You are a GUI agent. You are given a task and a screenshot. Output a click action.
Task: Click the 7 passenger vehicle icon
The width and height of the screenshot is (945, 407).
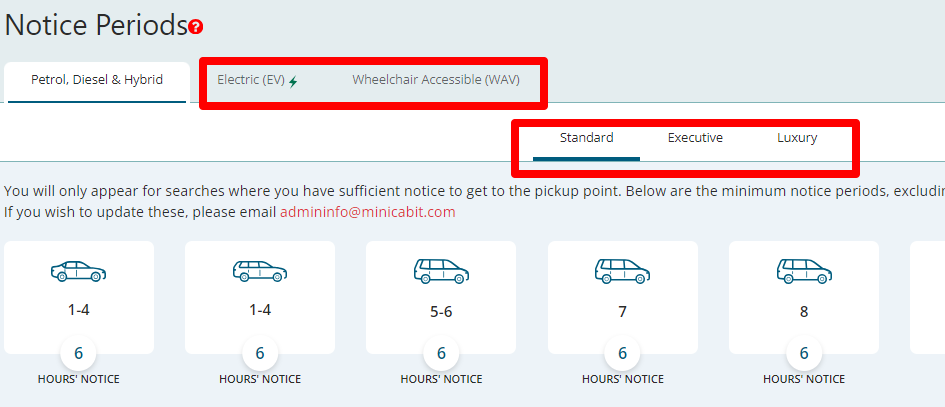coord(623,271)
